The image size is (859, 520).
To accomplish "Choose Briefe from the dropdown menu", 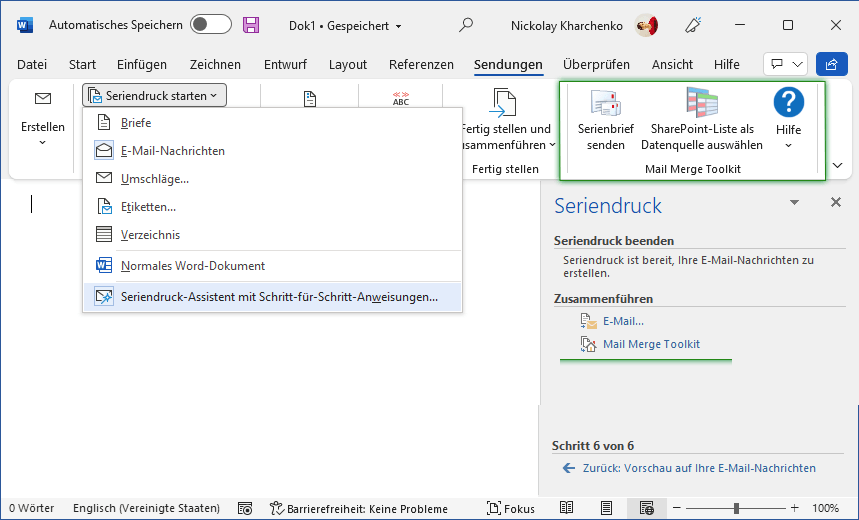I will click(272, 123).
